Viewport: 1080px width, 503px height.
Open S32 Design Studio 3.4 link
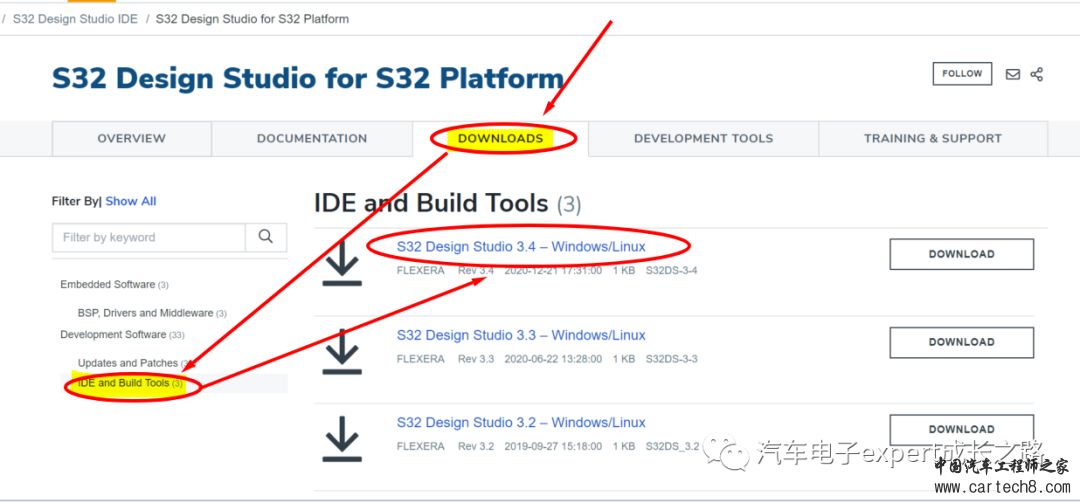pos(521,247)
